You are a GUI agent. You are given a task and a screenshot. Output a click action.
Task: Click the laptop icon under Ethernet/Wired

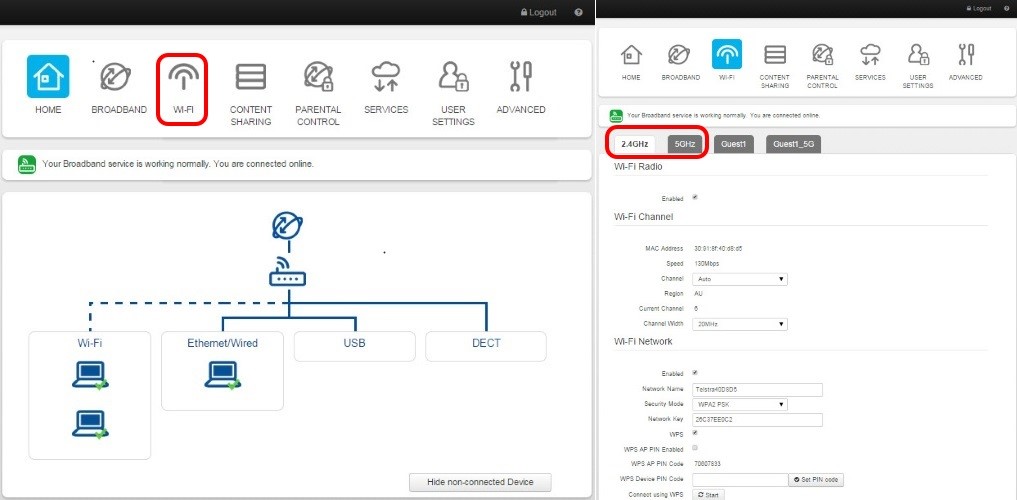pyautogui.click(x=222, y=375)
